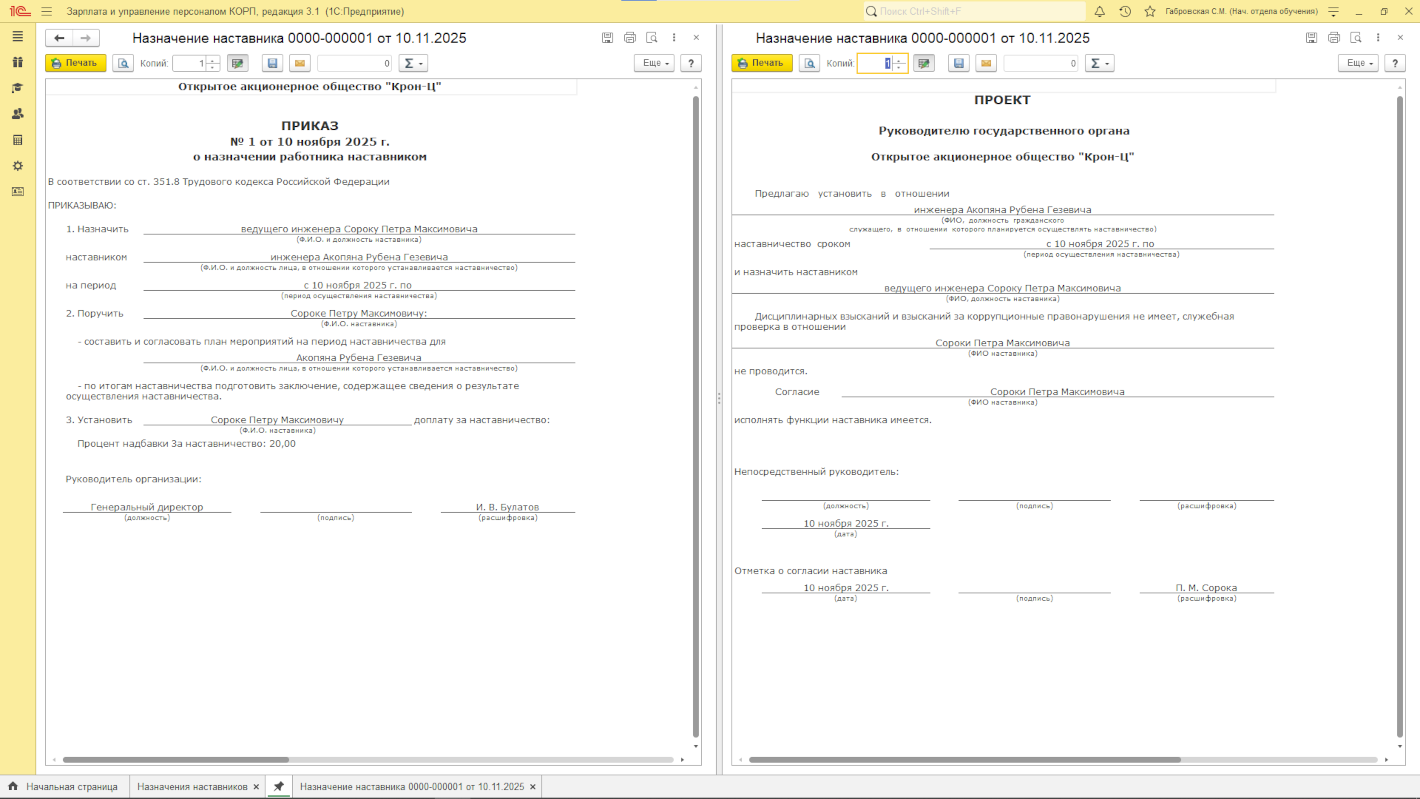
Task: Click the notifications bell icon
Action: [1099, 11]
